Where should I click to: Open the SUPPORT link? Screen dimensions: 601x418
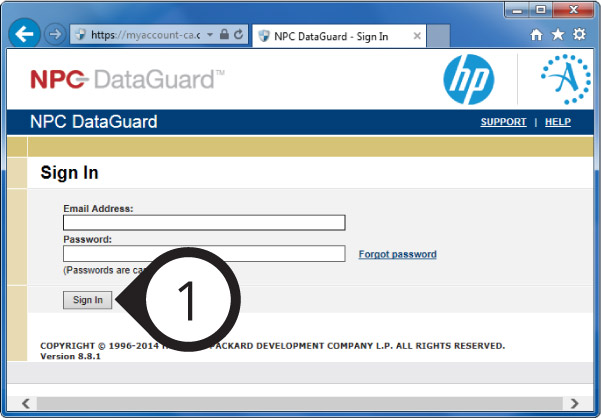(x=503, y=122)
